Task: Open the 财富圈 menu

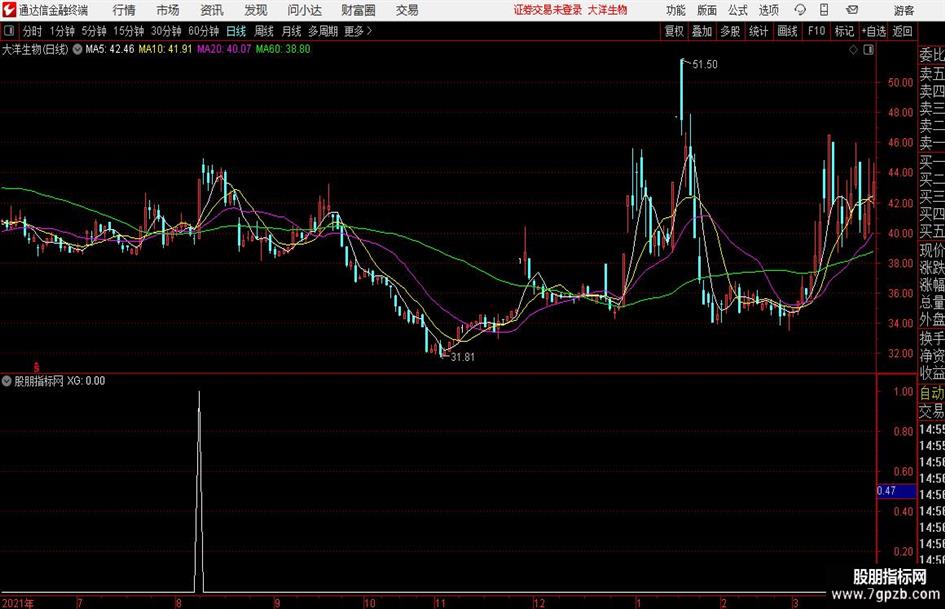Action: coord(358,10)
